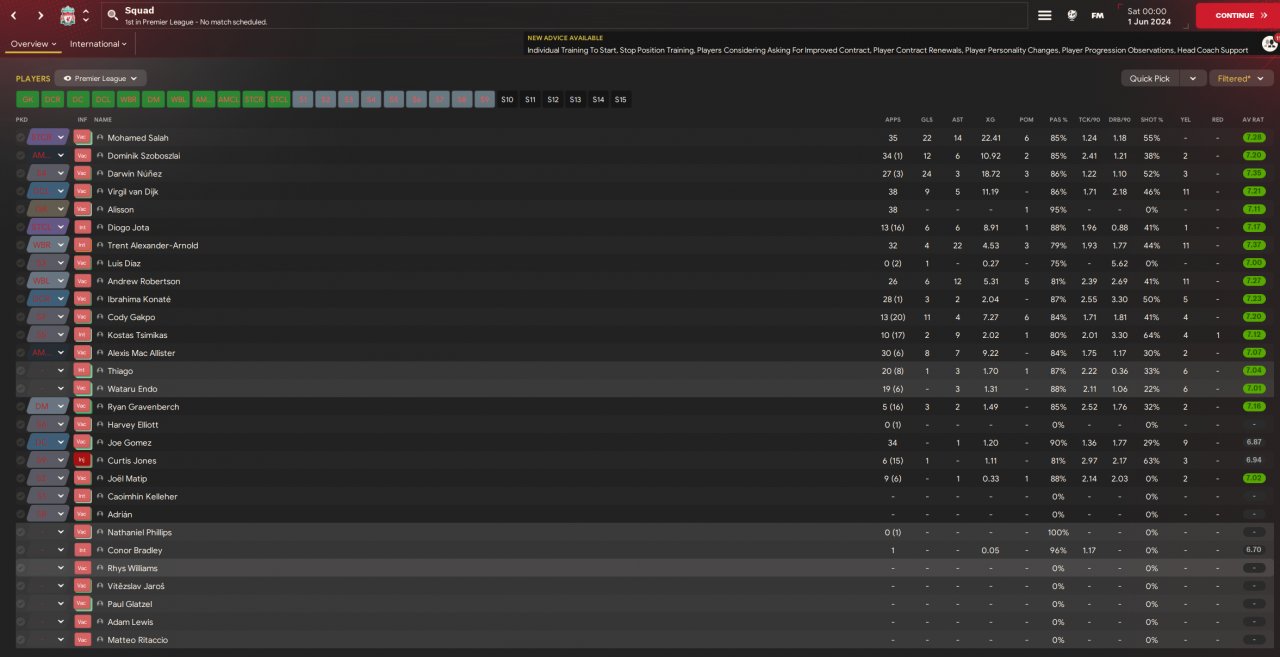The height and width of the screenshot is (657, 1280).
Task: Click the Quick Pick button
Action: (x=1150, y=78)
